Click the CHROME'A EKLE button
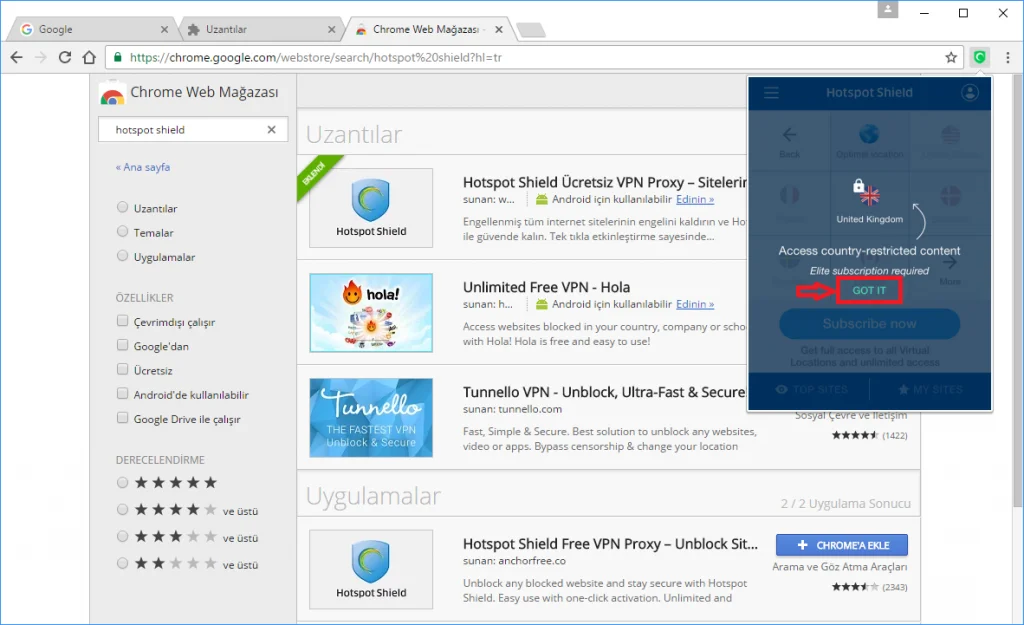 pyautogui.click(x=841, y=545)
